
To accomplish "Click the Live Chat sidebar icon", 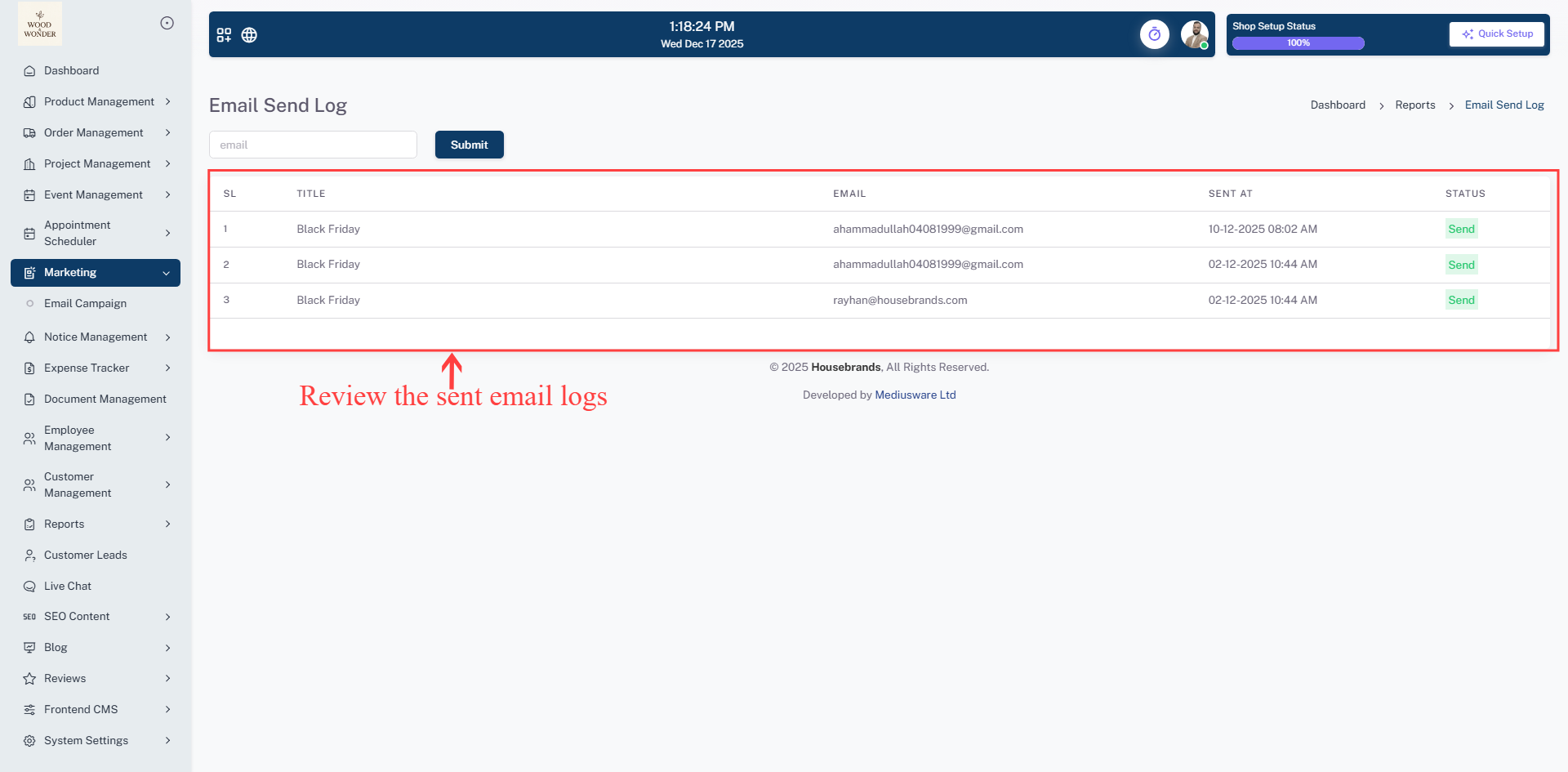I will 29,587.
